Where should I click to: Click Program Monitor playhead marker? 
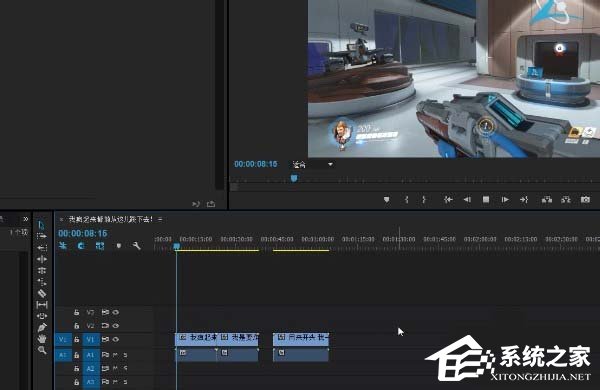point(294,178)
